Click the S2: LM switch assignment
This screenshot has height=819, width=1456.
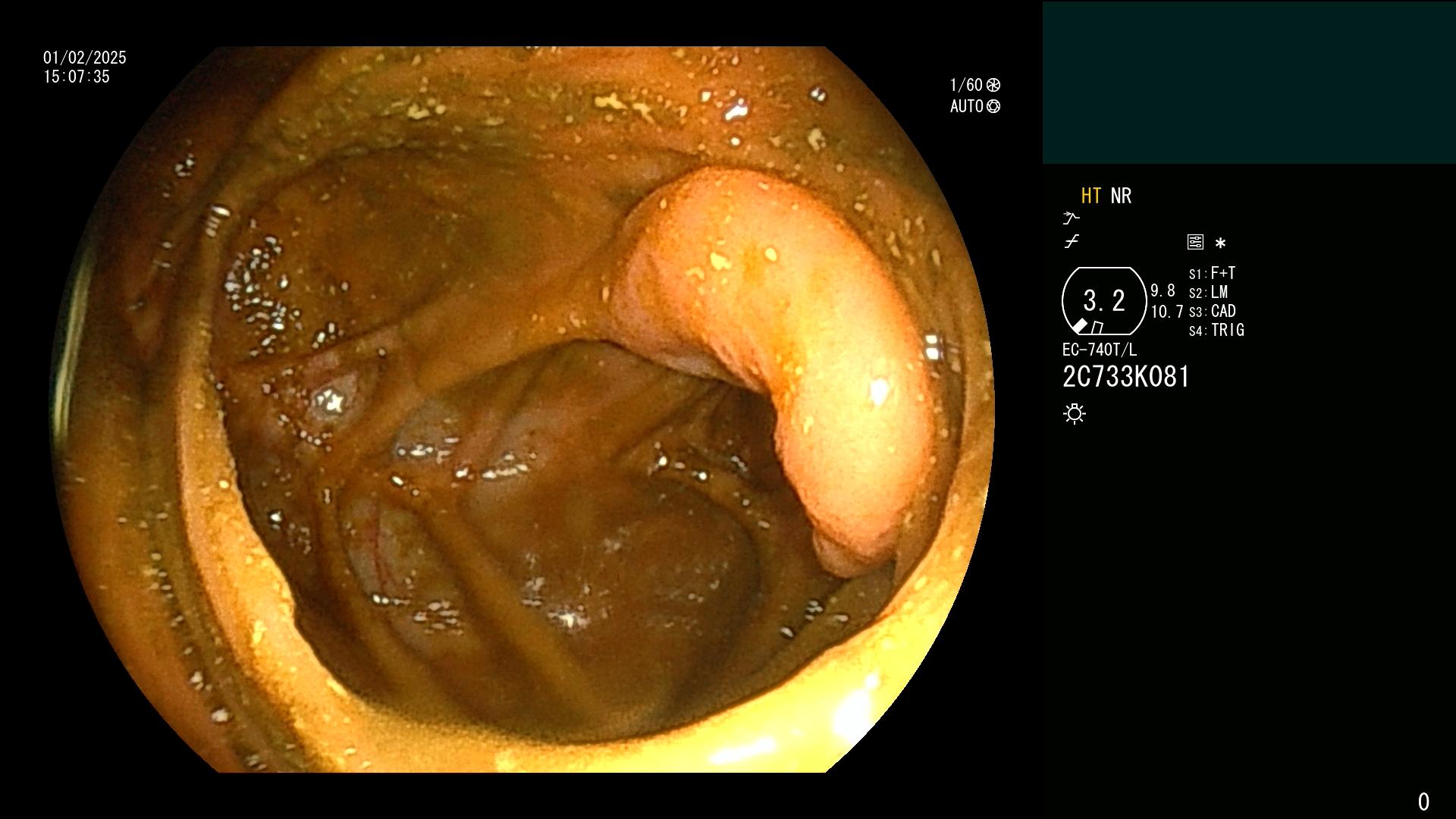coord(1208,292)
